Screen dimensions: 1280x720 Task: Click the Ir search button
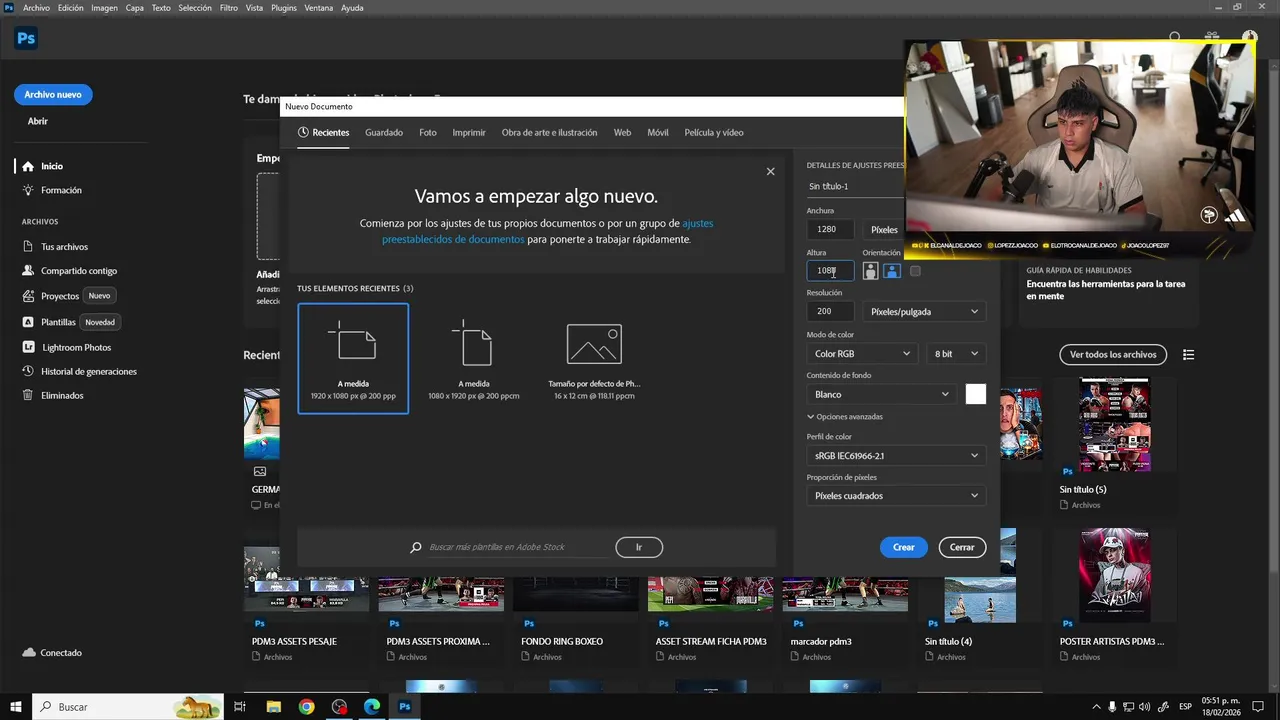click(x=639, y=547)
